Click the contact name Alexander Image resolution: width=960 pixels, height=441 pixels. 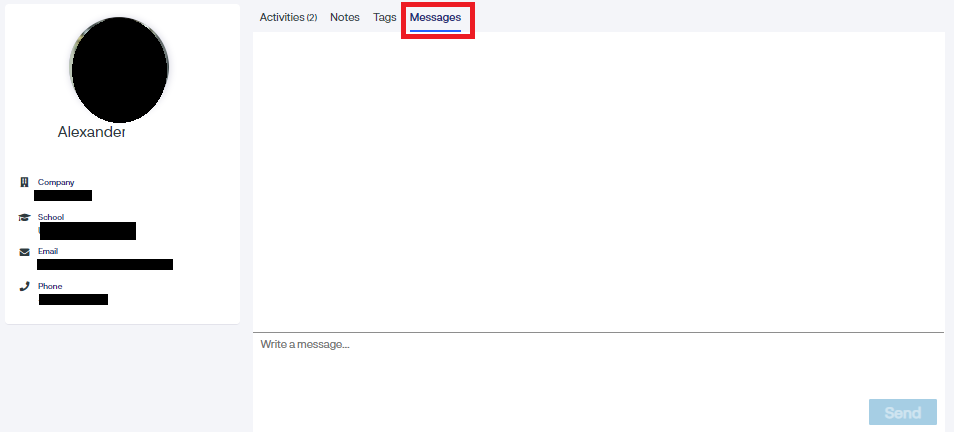(91, 132)
